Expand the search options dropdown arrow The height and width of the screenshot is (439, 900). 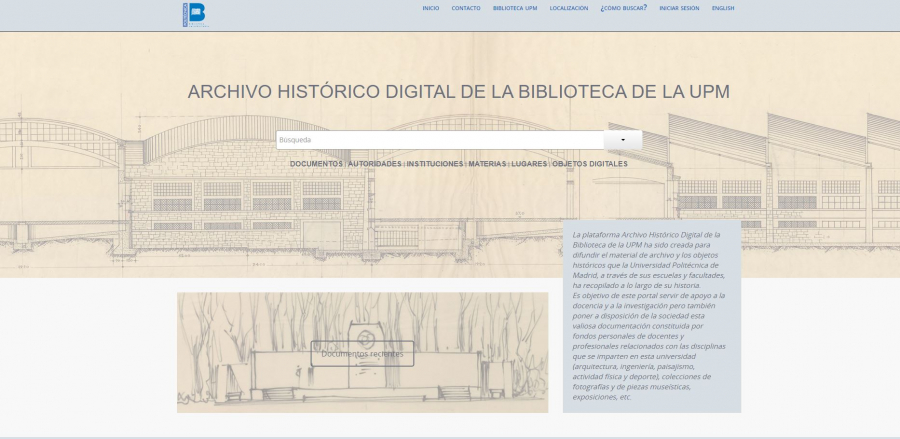(x=623, y=140)
